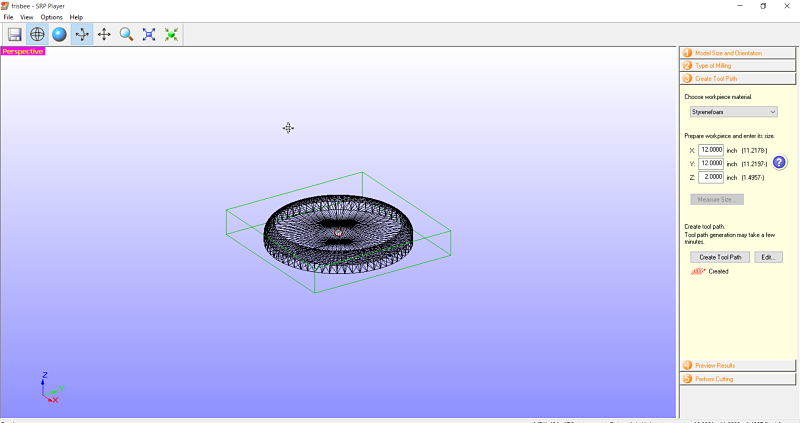Image resolution: width=800 pixels, height=423 pixels.
Task: Open the Styrenefoam workpiece material dropdown
Action: tap(734, 112)
